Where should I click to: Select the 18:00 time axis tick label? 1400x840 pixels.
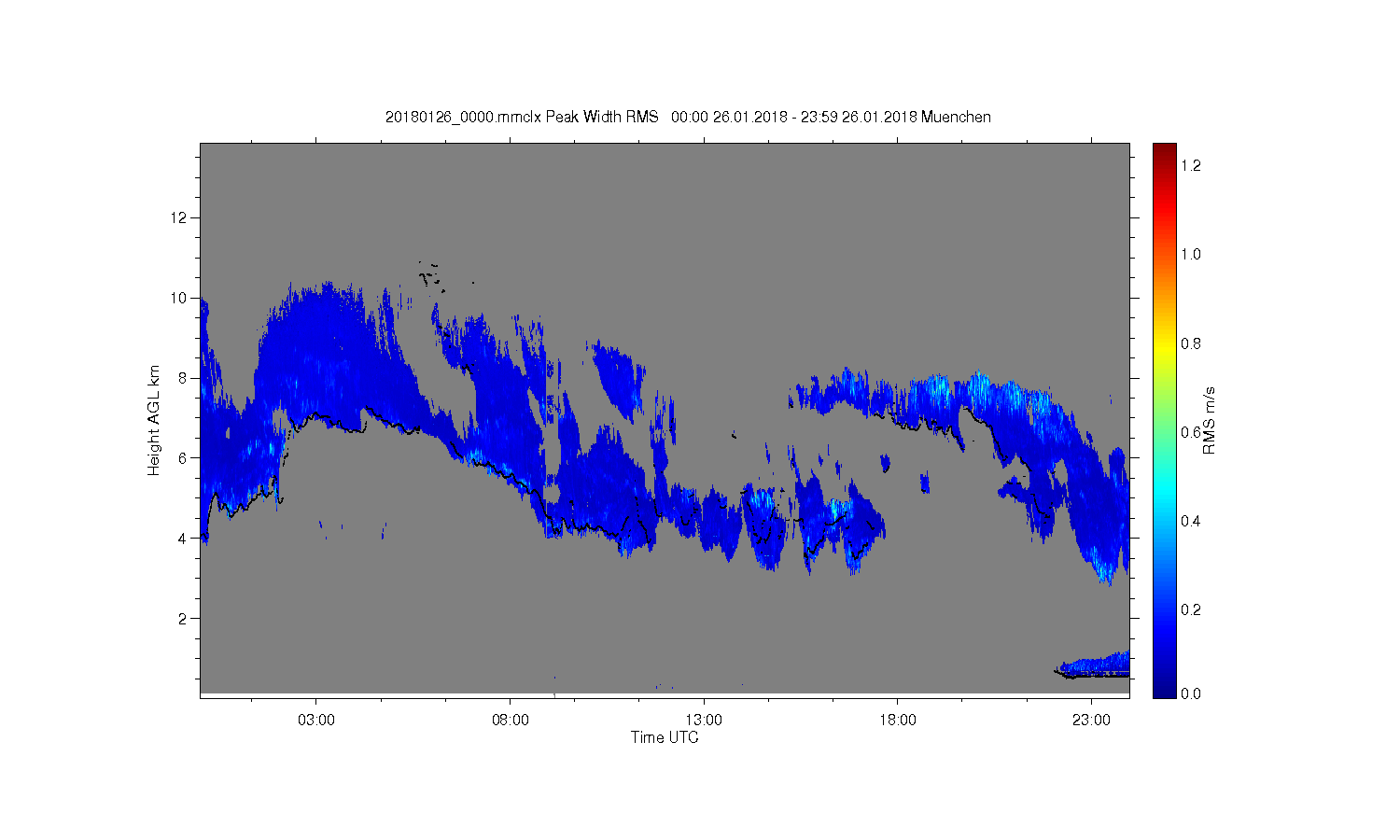(x=898, y=721)
